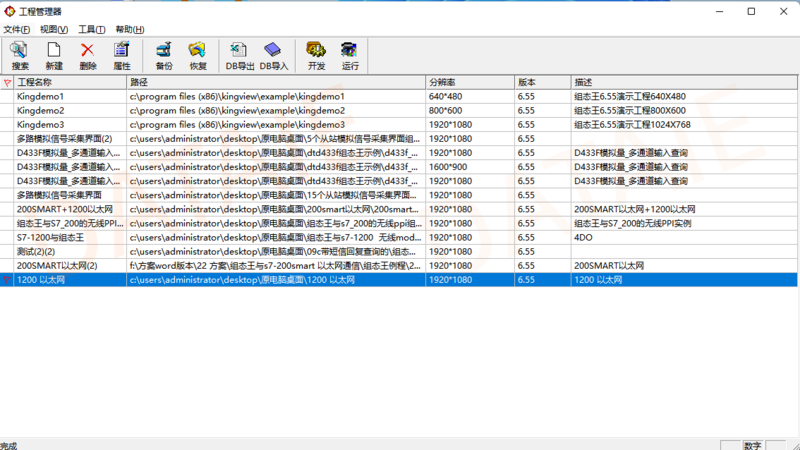Select the Kingdemo2 project row

[398, 111]
